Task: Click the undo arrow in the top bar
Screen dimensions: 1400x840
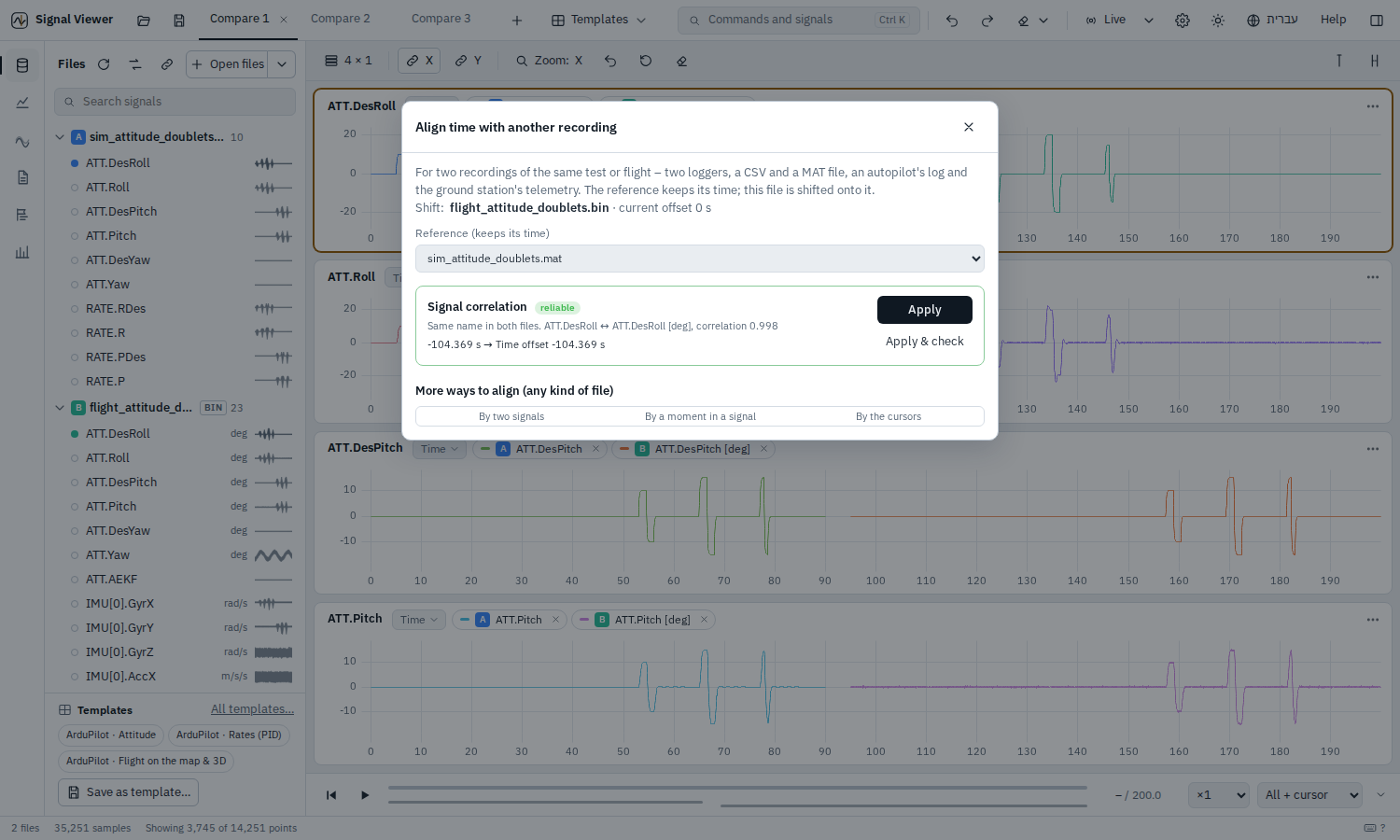Action: pos(952,20)
